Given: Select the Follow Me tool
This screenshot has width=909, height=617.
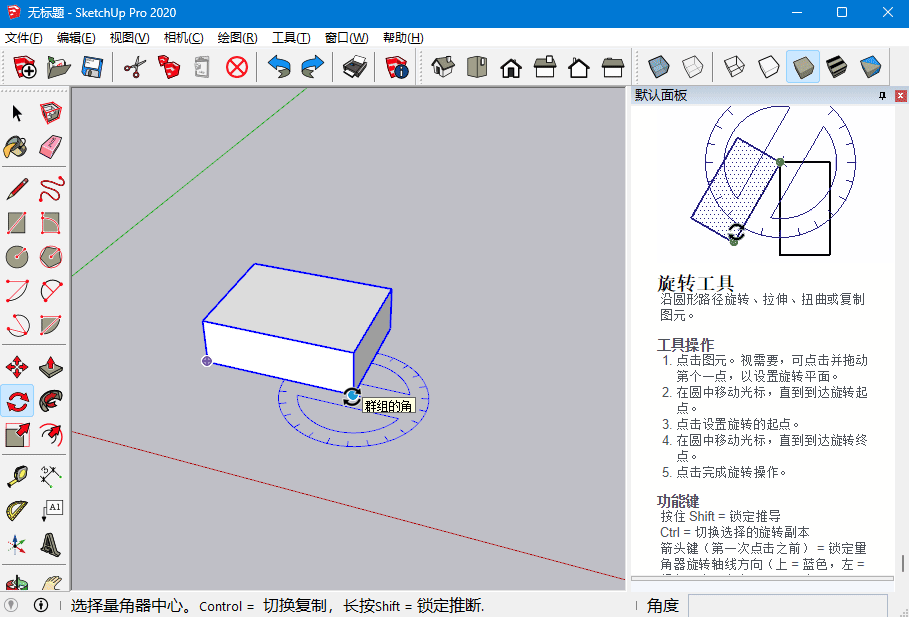Looking at the screenshot, I should point(51,401).
